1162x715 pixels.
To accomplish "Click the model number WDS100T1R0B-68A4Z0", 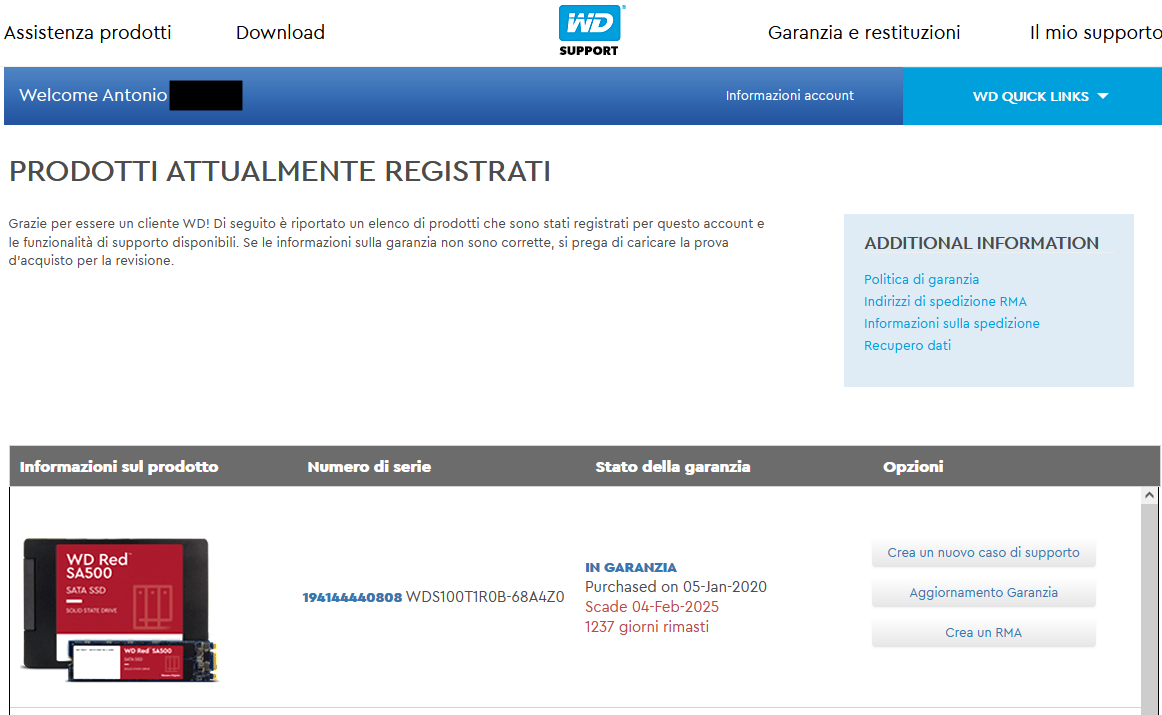I will 485,597.
